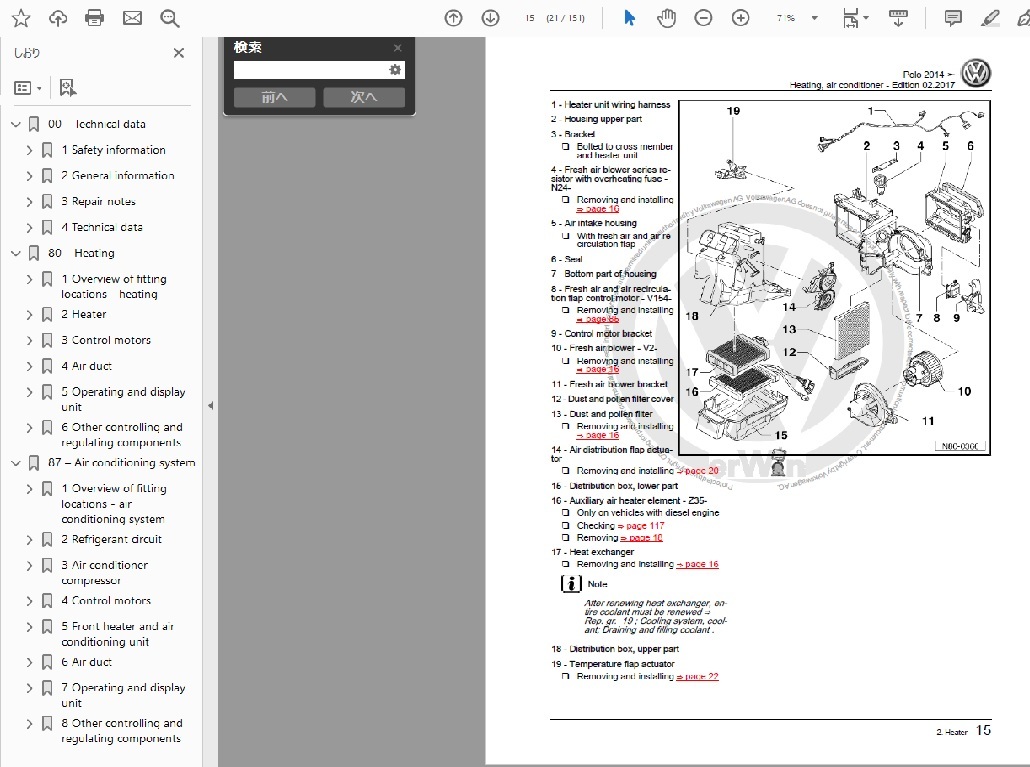The image size is (1030, 767).
Task: Follow the Checking page 117 link
Action: coord(641,526)
